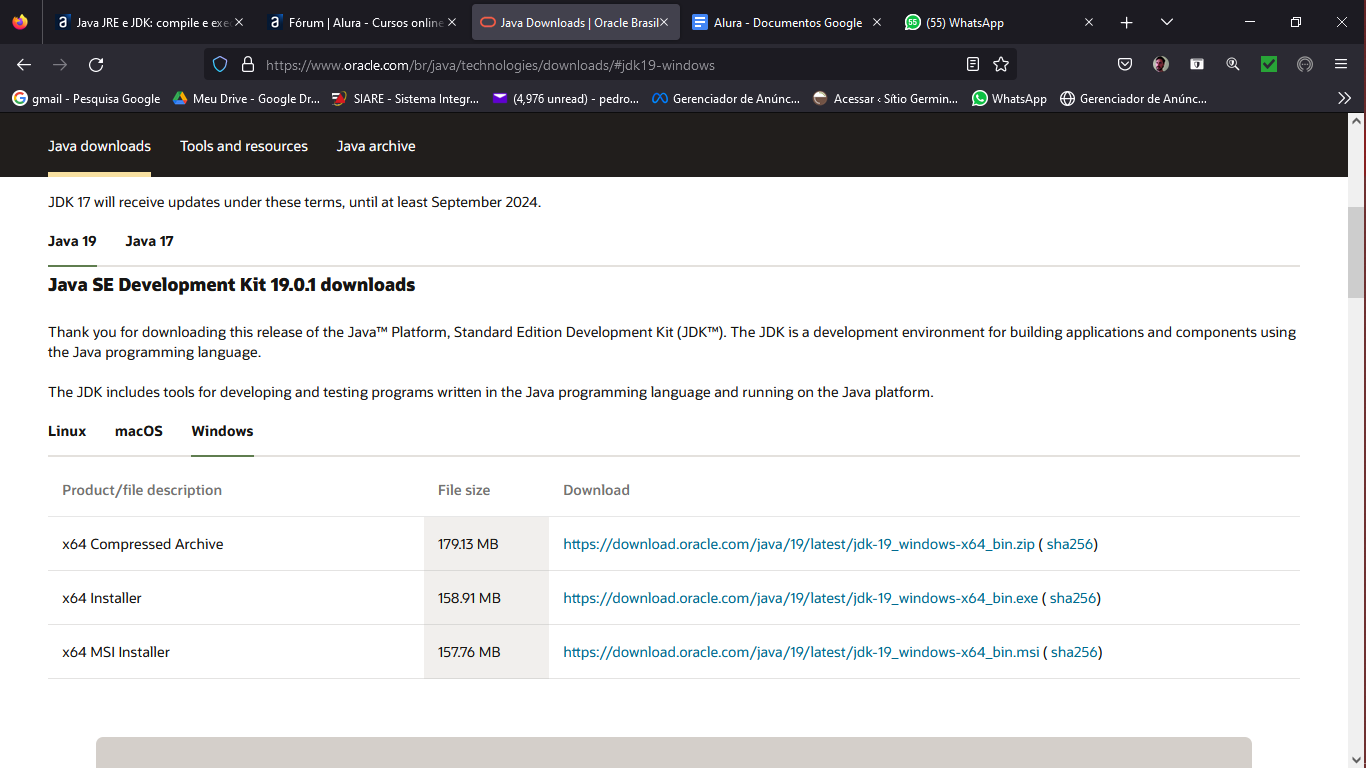The height and width of the screenshot is (768, 1366).
Task: Select the Windows platform tab
Action: [x=222, y=431]
